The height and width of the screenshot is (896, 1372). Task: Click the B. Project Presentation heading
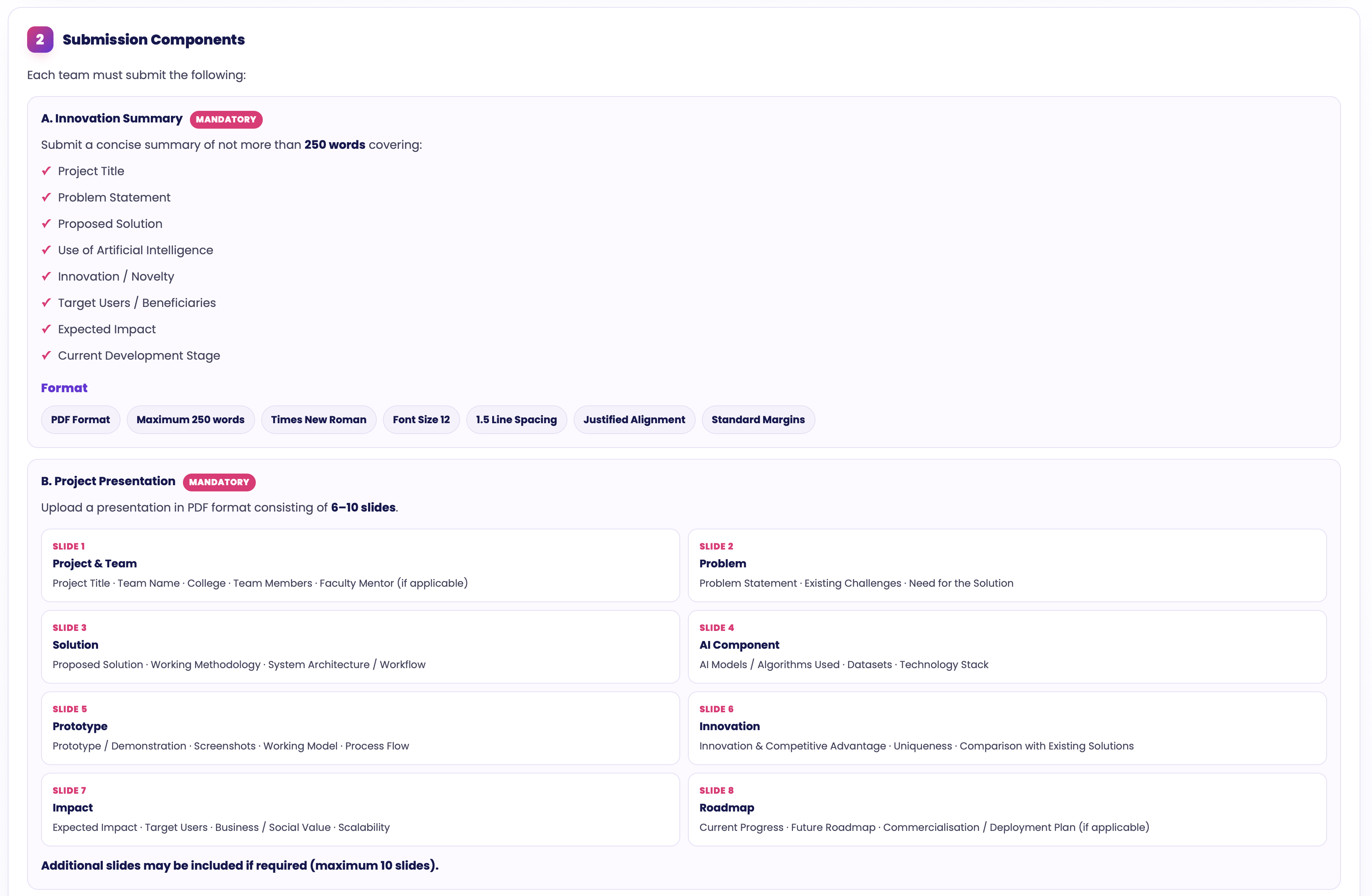point(109,481)
